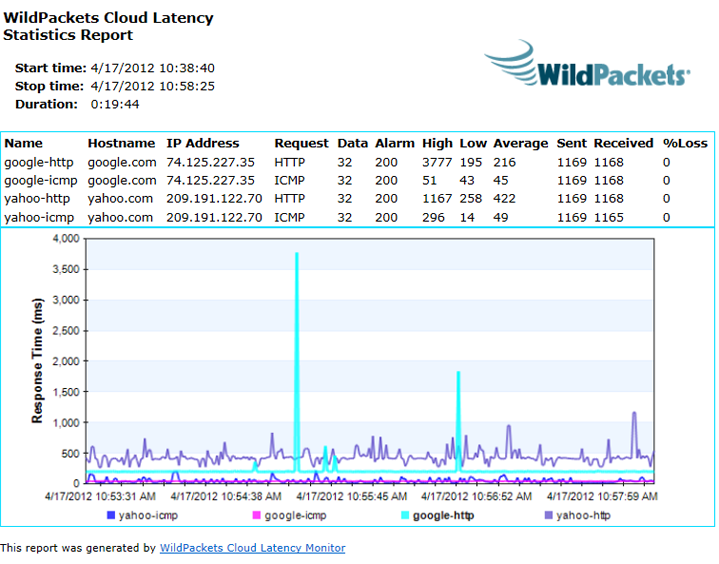Viewport: 719px width, 564px height.
Task: Click the 10:54:38 AM axis label
Action: tap(226, 496)
